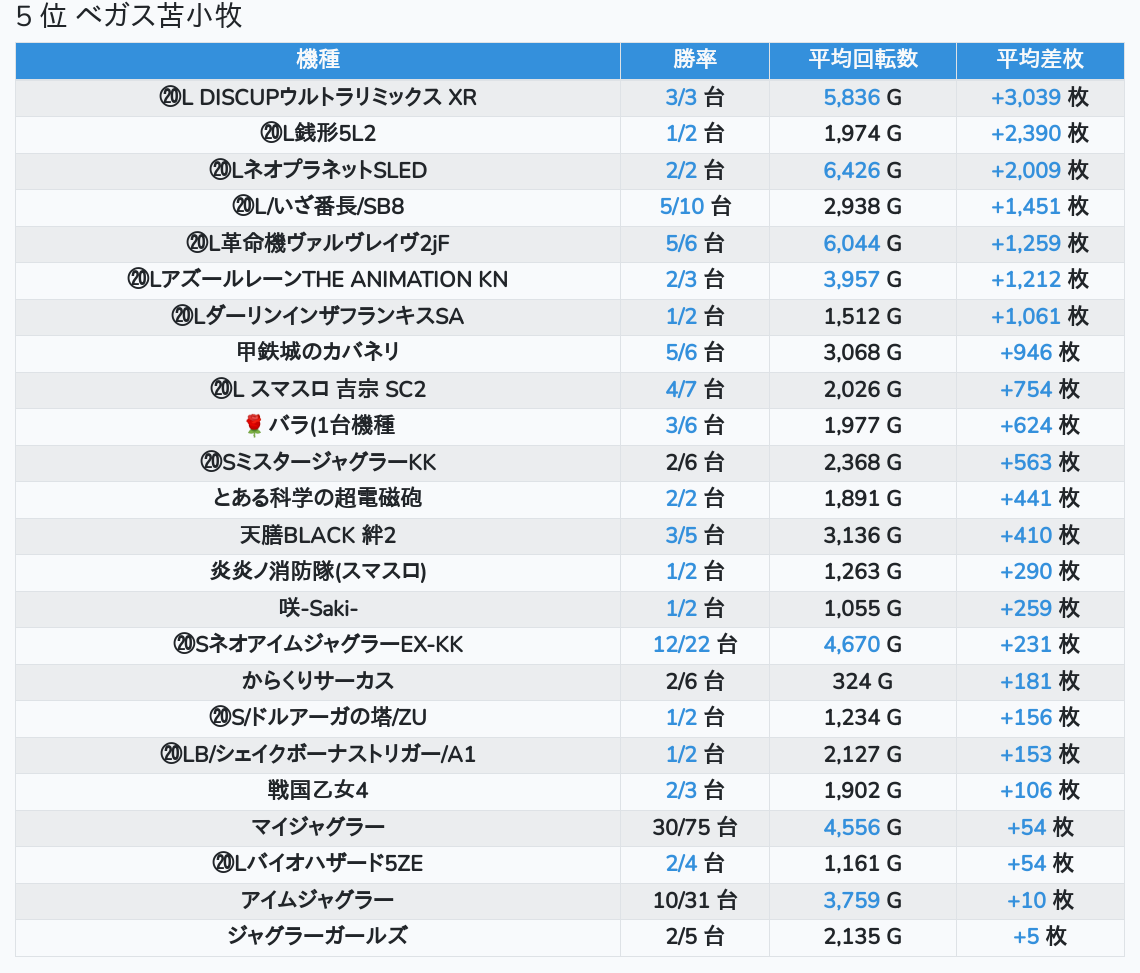Open the マイジャグラー row entry
Viewport: 1140px width, 973px height.
318,827
